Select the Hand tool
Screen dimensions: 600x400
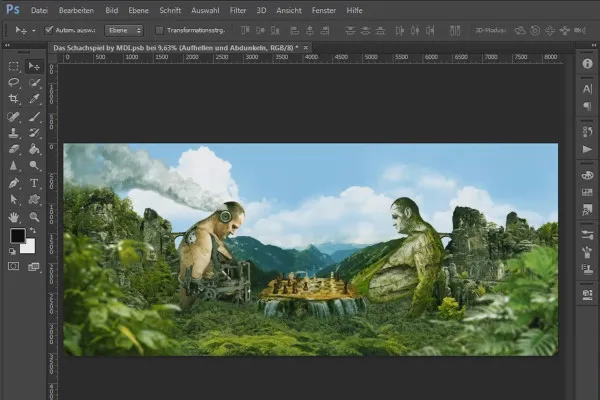tap(14, 216)
